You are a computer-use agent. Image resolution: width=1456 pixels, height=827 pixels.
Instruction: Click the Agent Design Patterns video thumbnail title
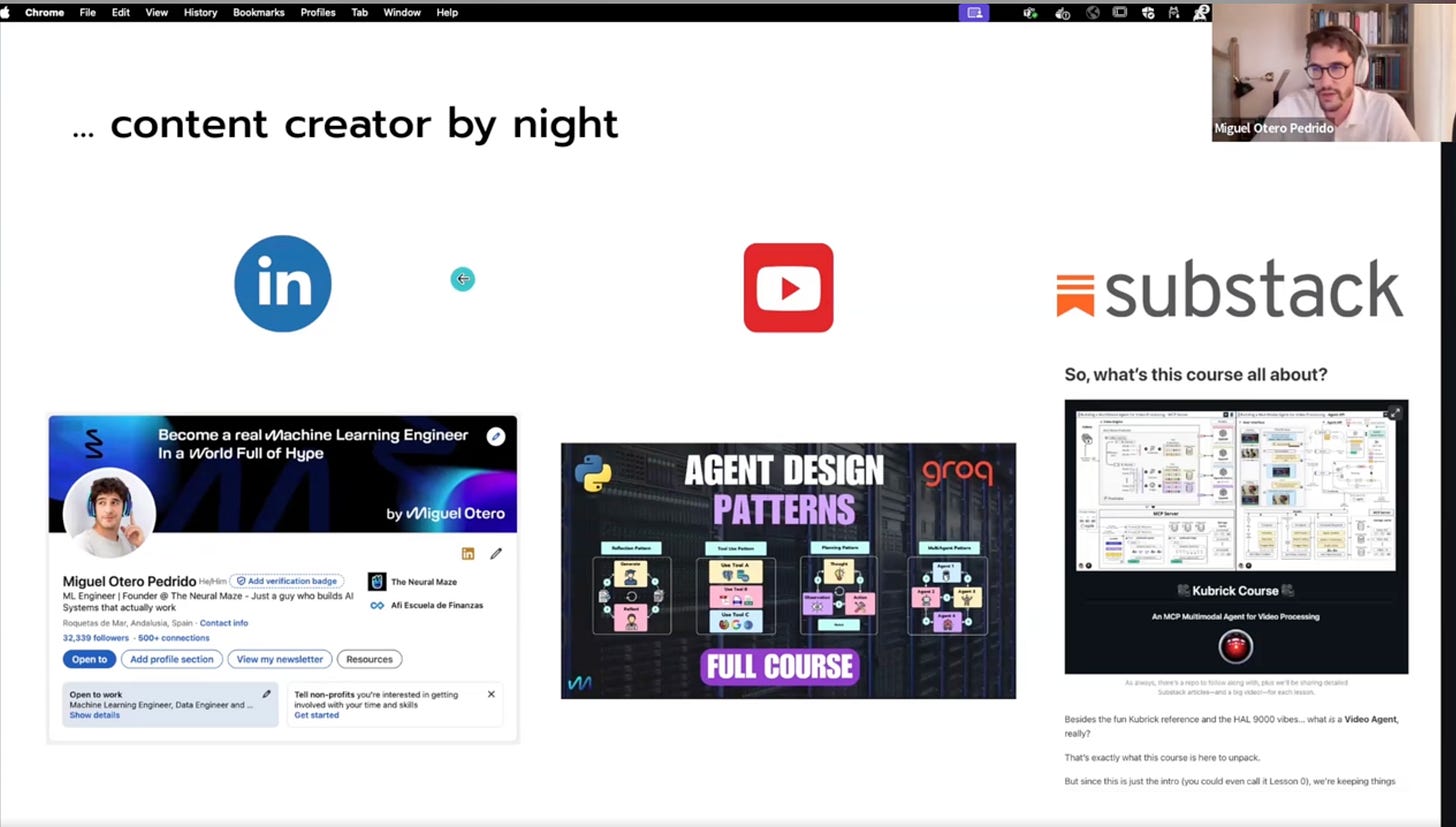784,488
